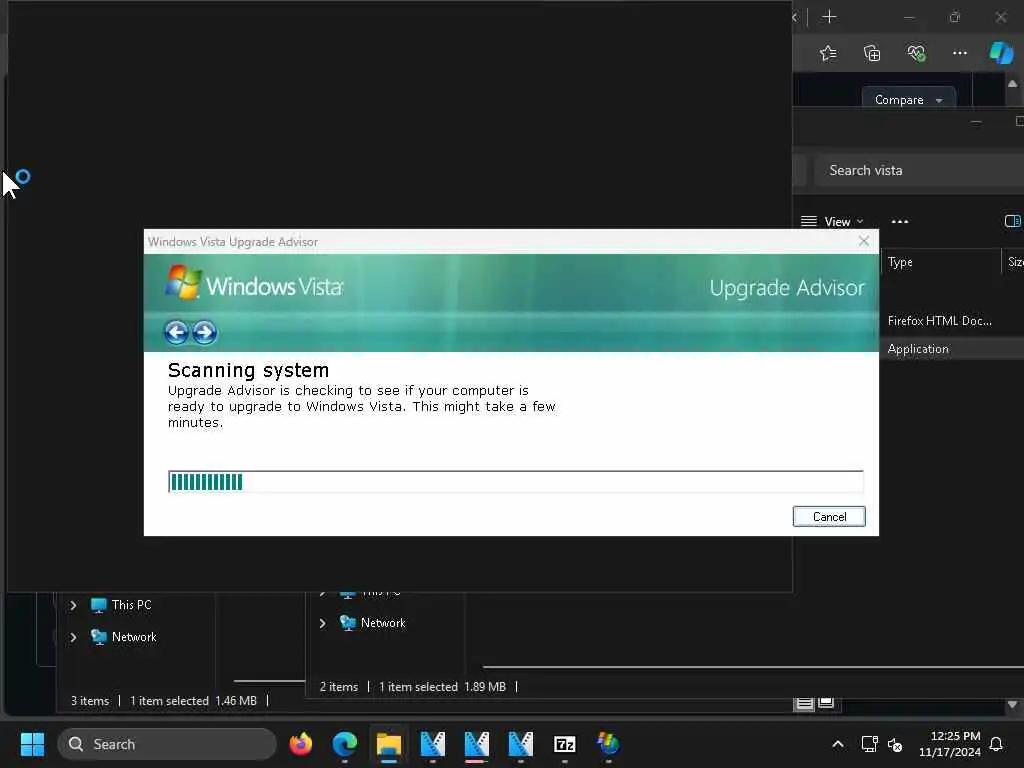This screenshot has height=768, width=1024.
Task: Open the notifications bell
Action: [997, 744]
